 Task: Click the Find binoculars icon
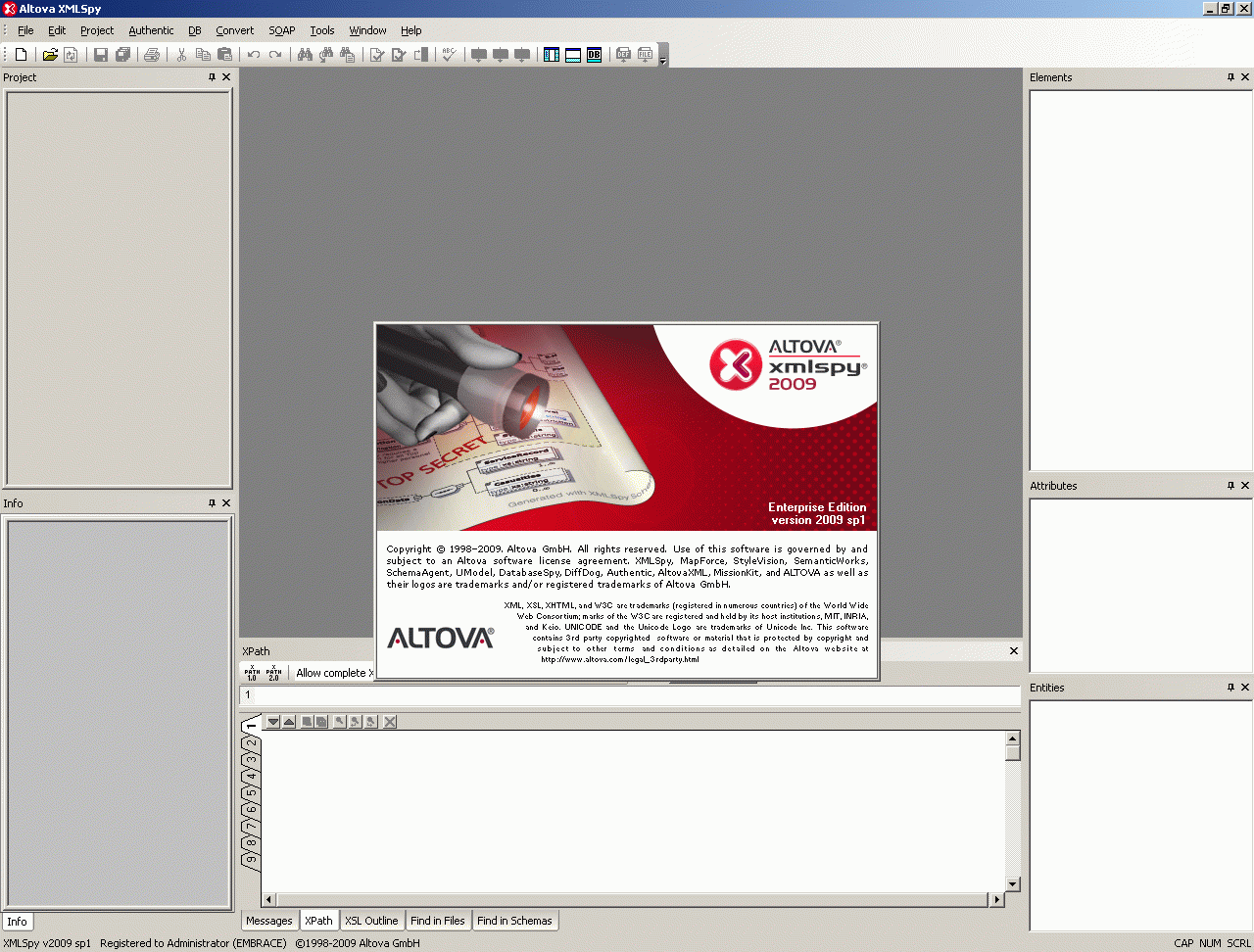[x=305, y=55]
